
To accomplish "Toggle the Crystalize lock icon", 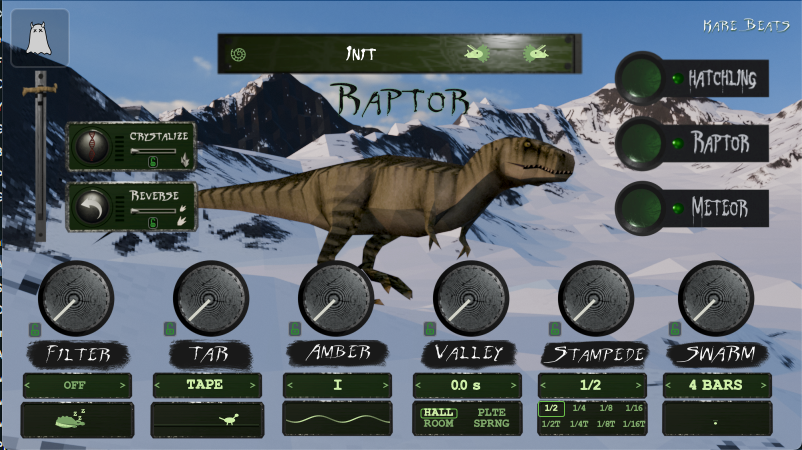I will coord(152,162).
